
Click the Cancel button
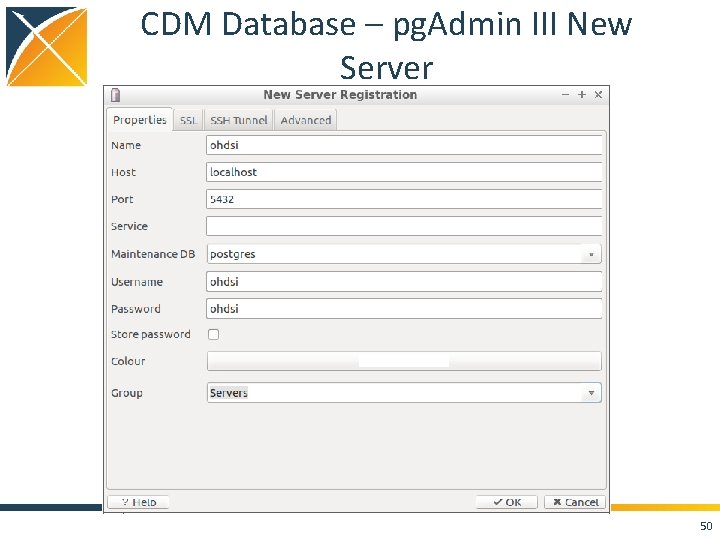(x=575, y=502)
